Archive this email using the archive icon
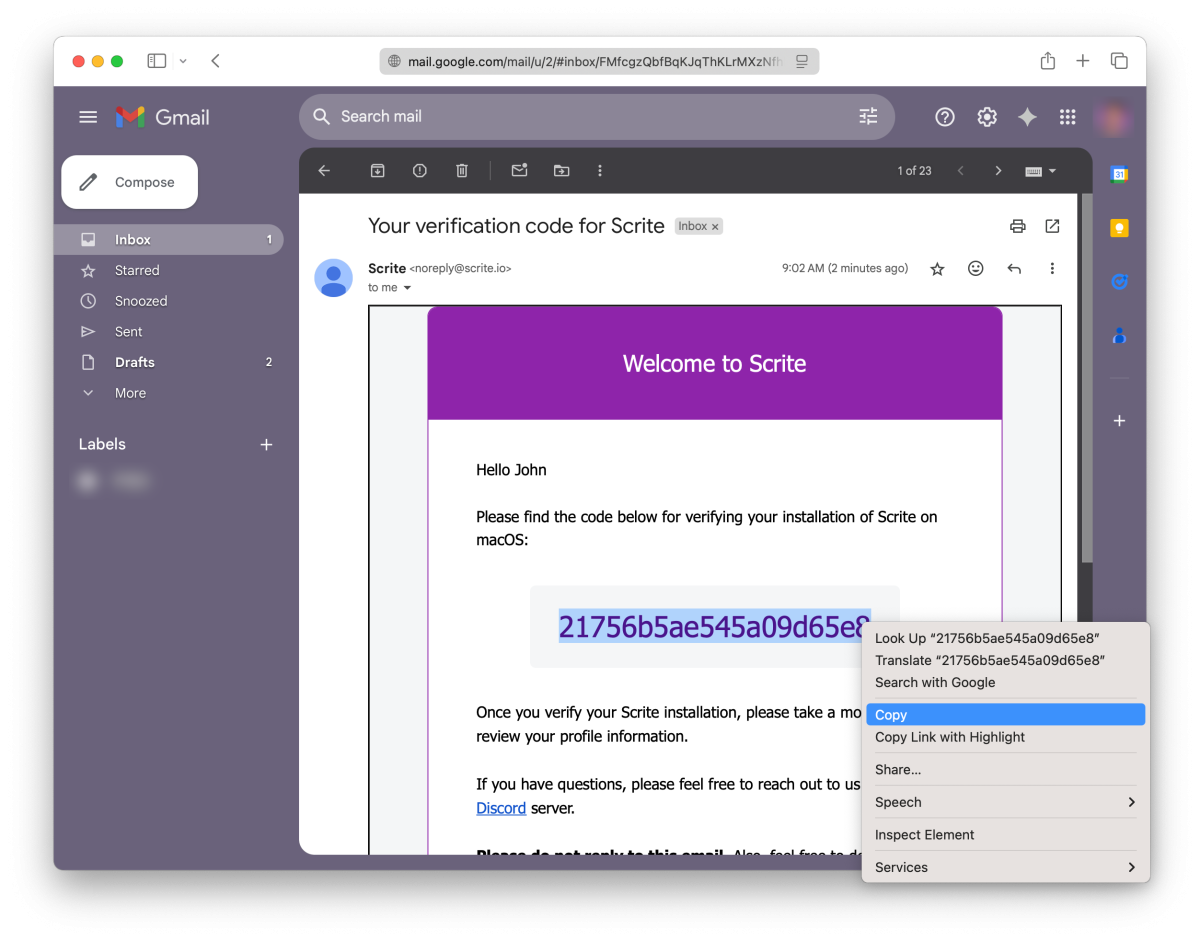The width and height of the screenshot is (1200, 941). point(378,171)
